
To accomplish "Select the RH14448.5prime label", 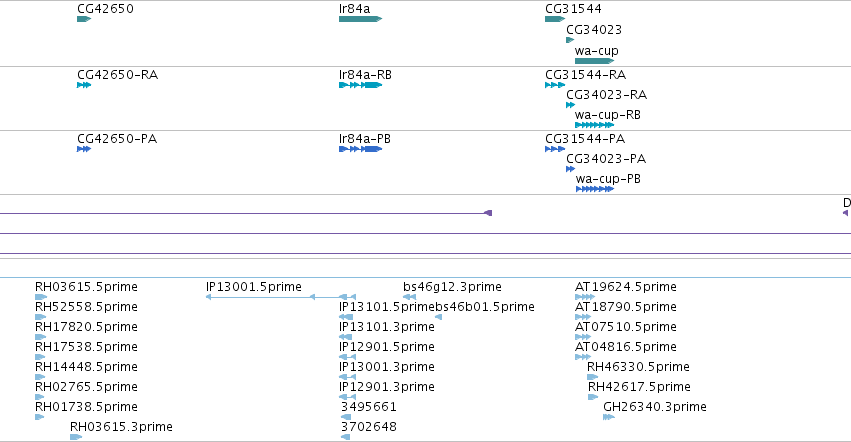I will (86, 367).
